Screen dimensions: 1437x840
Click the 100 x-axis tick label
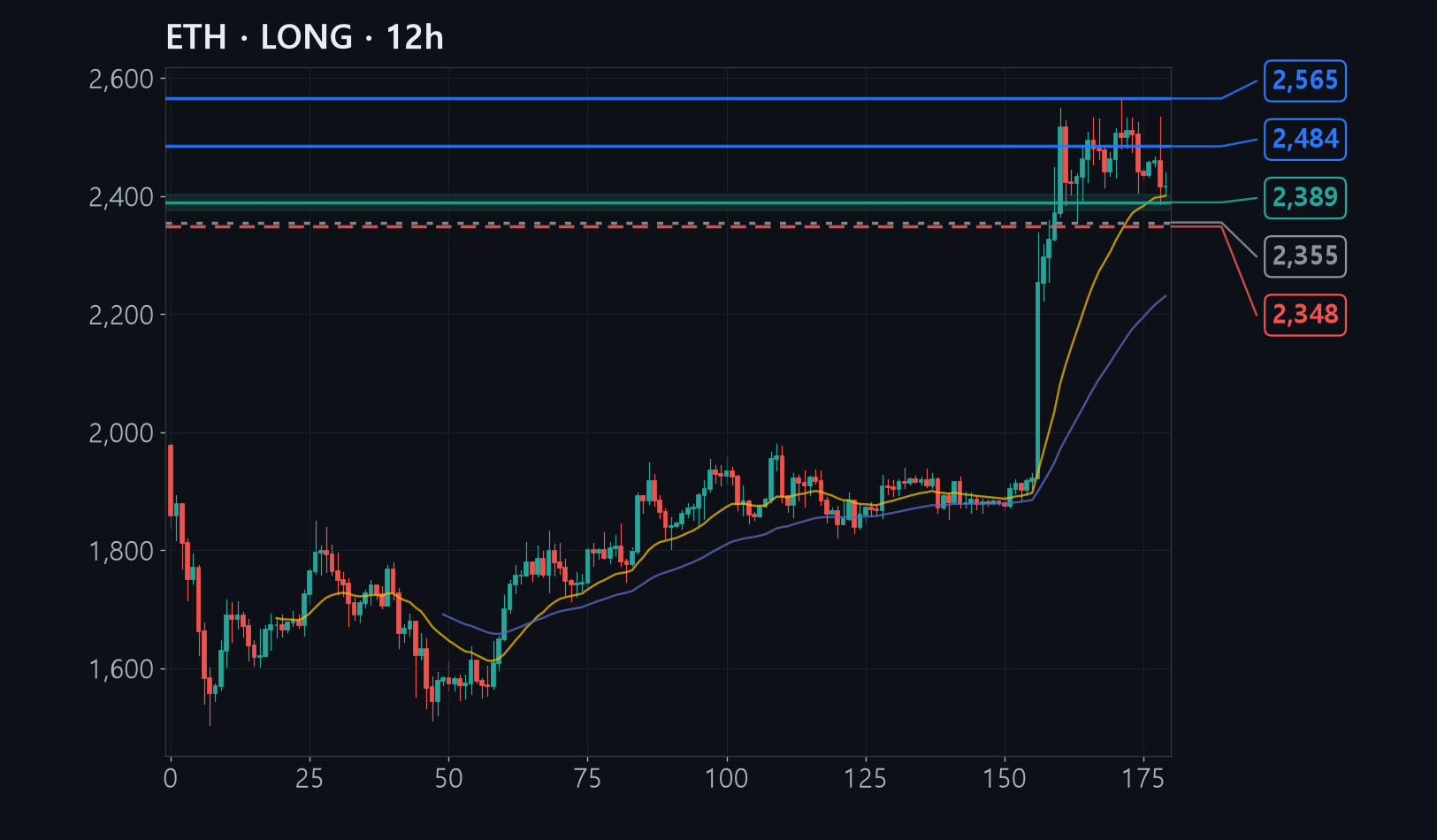click(727, 779)
